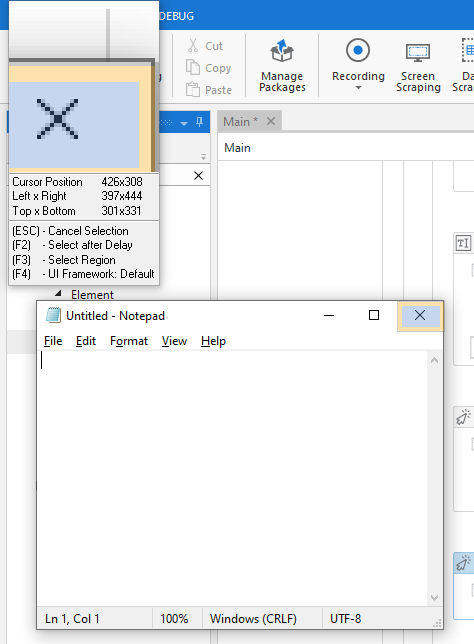Minimize the Notepad window
Screen dimensions: 474x644
tap(329, 315)
